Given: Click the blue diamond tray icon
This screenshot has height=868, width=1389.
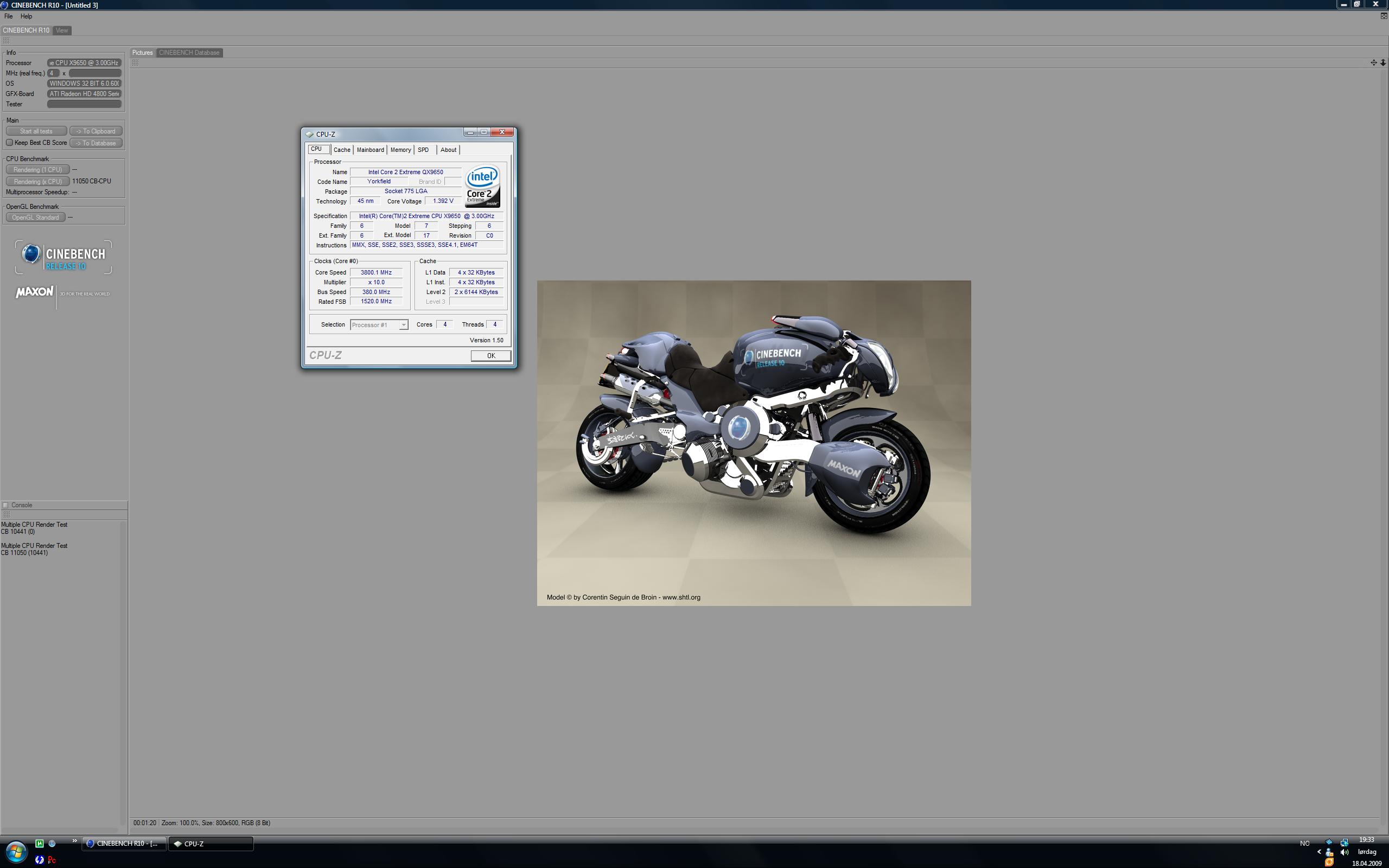Looking at the screenshot, I should (1329, 842).
